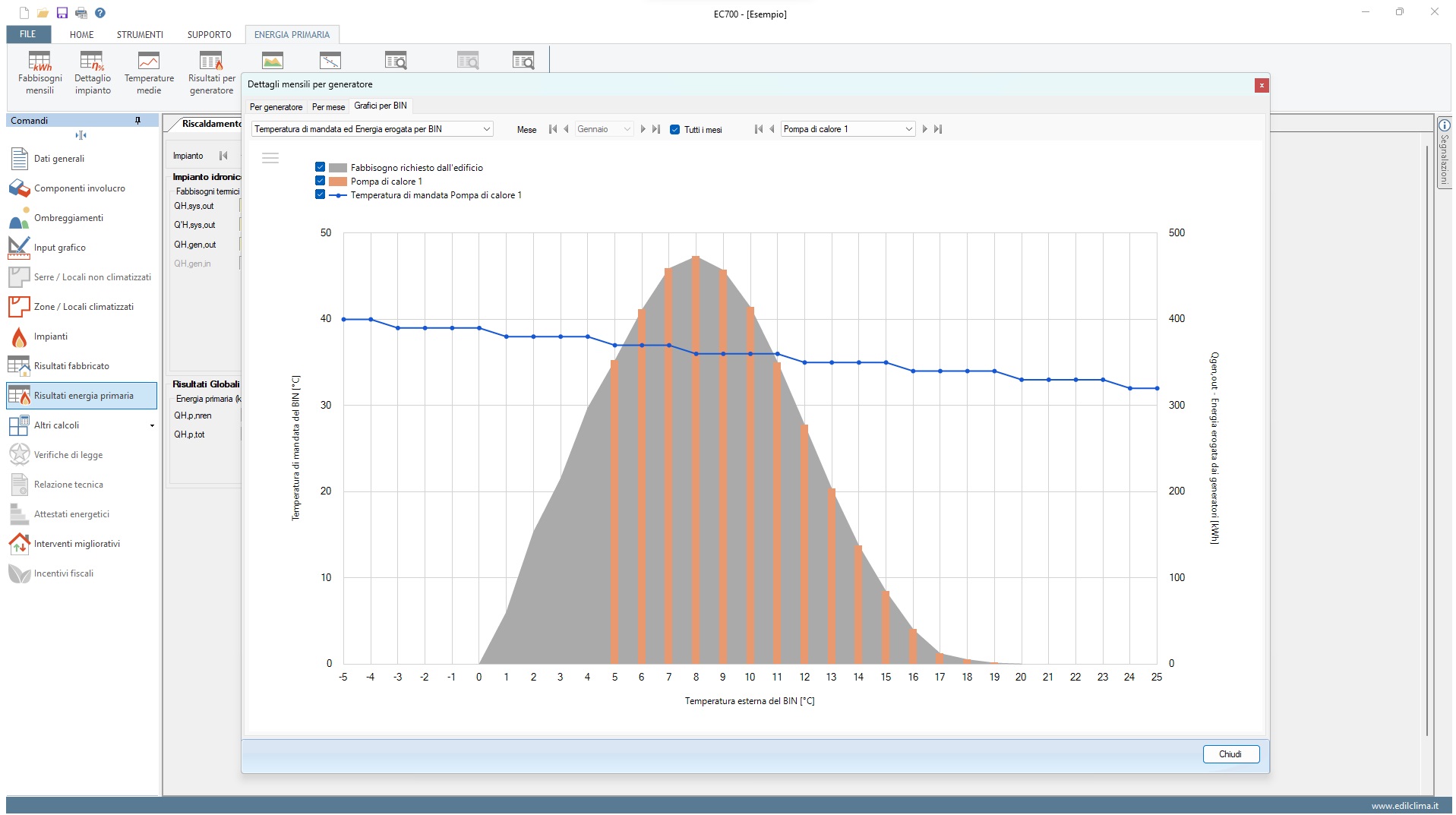Click the print icon in title bar
1456x815 pixels.
pyautogui.click(x=81, y=13)
